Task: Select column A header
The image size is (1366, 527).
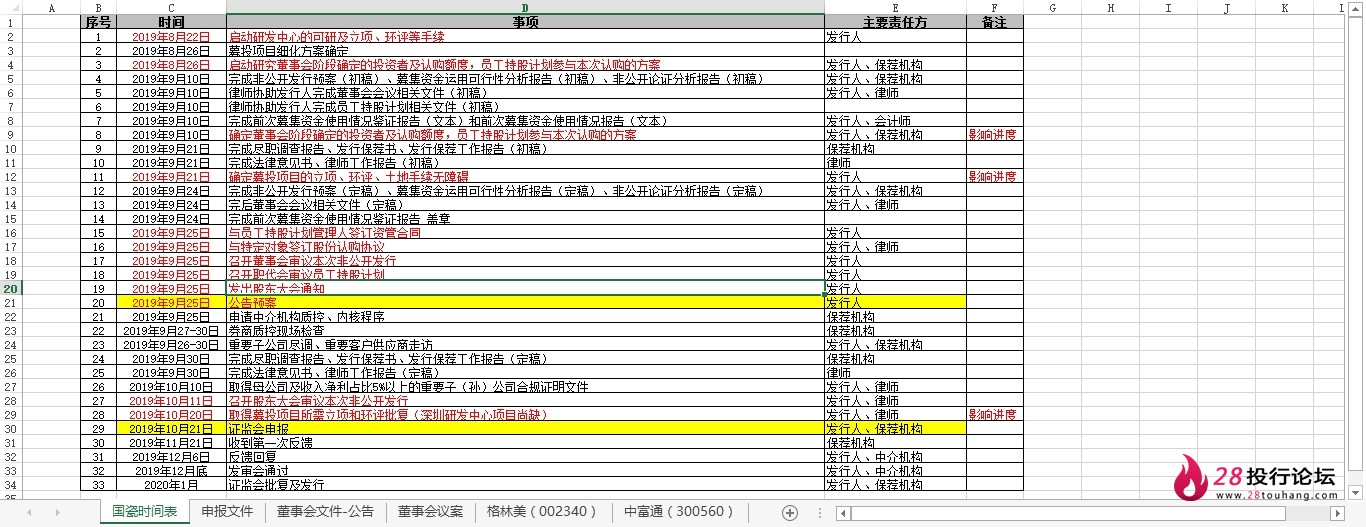Action: coord(51,7)
